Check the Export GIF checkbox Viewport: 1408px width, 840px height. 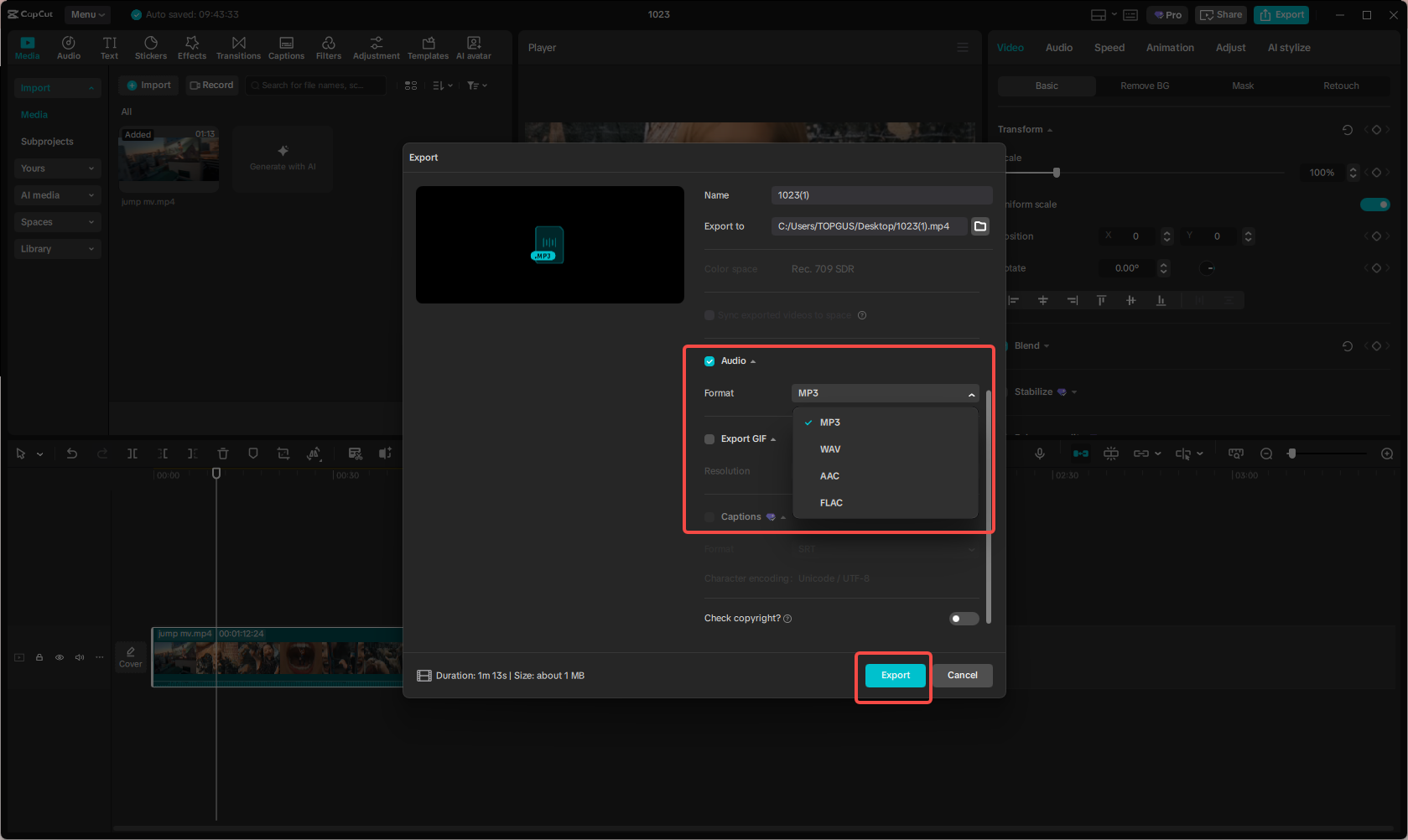click(709, 438)
